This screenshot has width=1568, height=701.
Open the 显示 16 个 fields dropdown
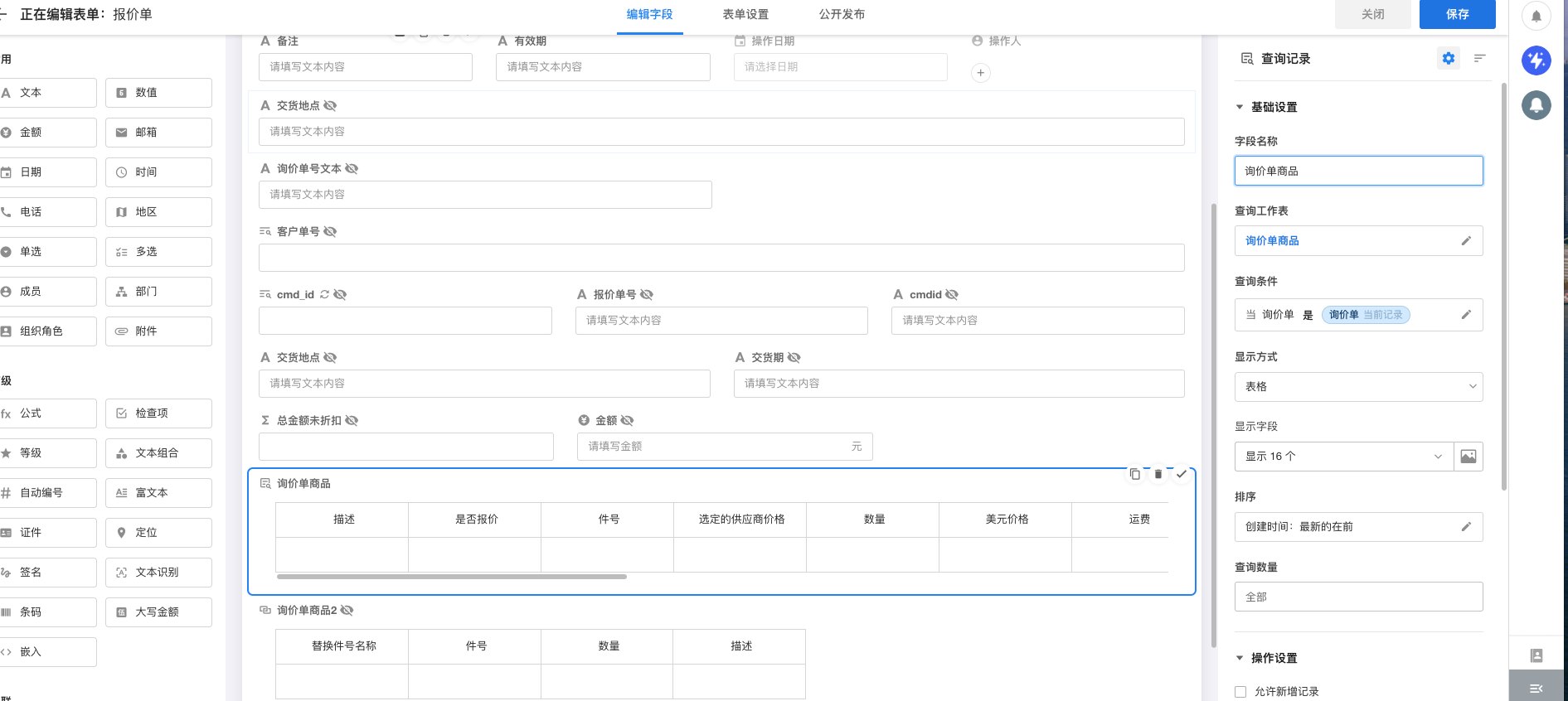coord(1343,457)
